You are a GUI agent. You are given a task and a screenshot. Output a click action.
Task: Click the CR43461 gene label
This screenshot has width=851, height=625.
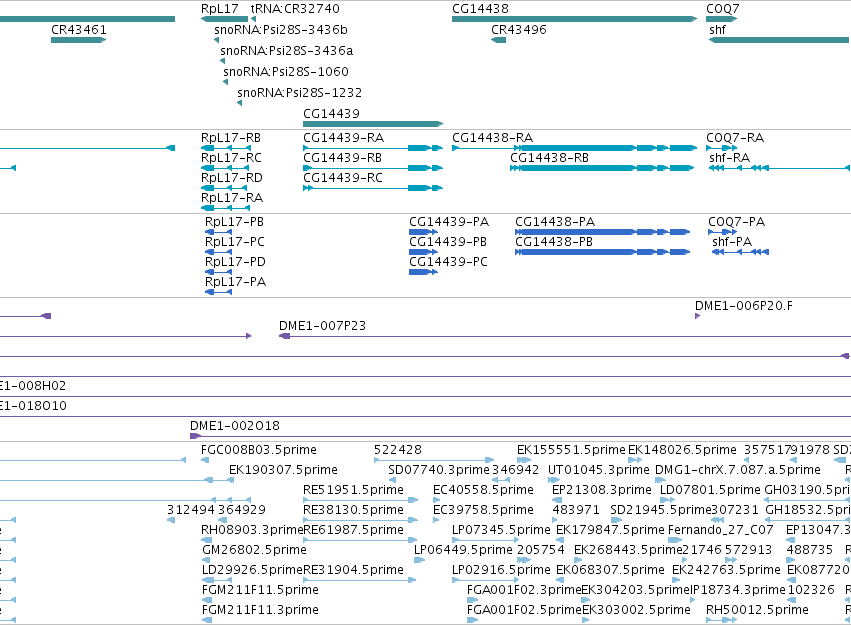click(x=79, y=30)
